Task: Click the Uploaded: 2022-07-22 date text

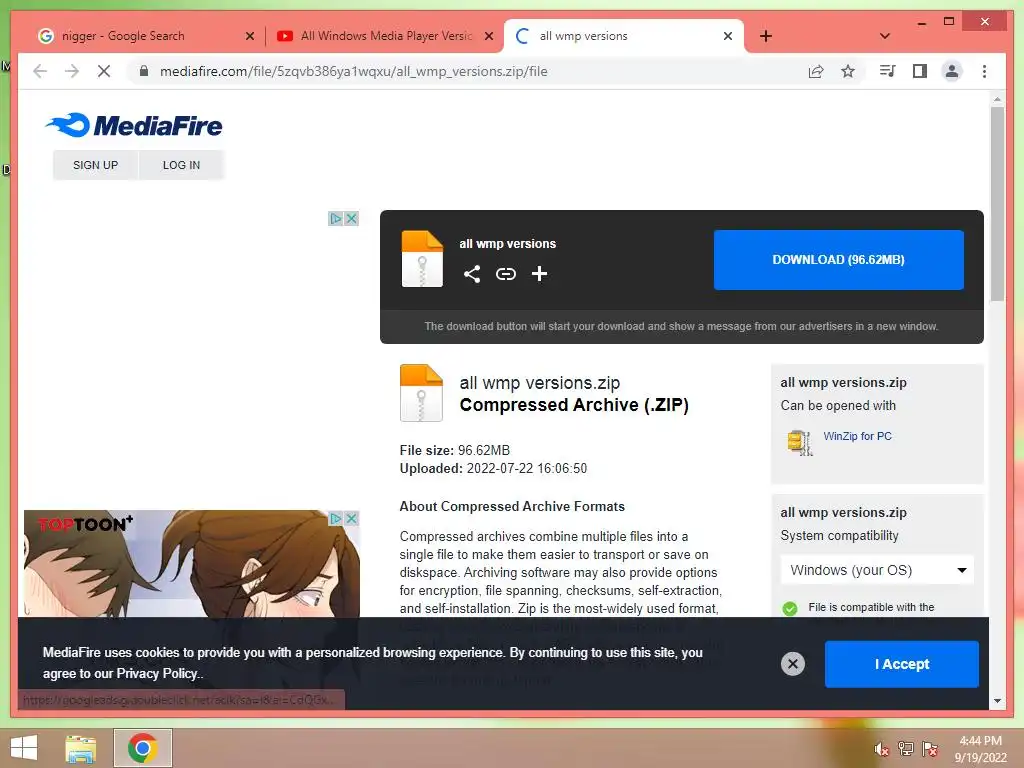Action: (x=493, y=468)
